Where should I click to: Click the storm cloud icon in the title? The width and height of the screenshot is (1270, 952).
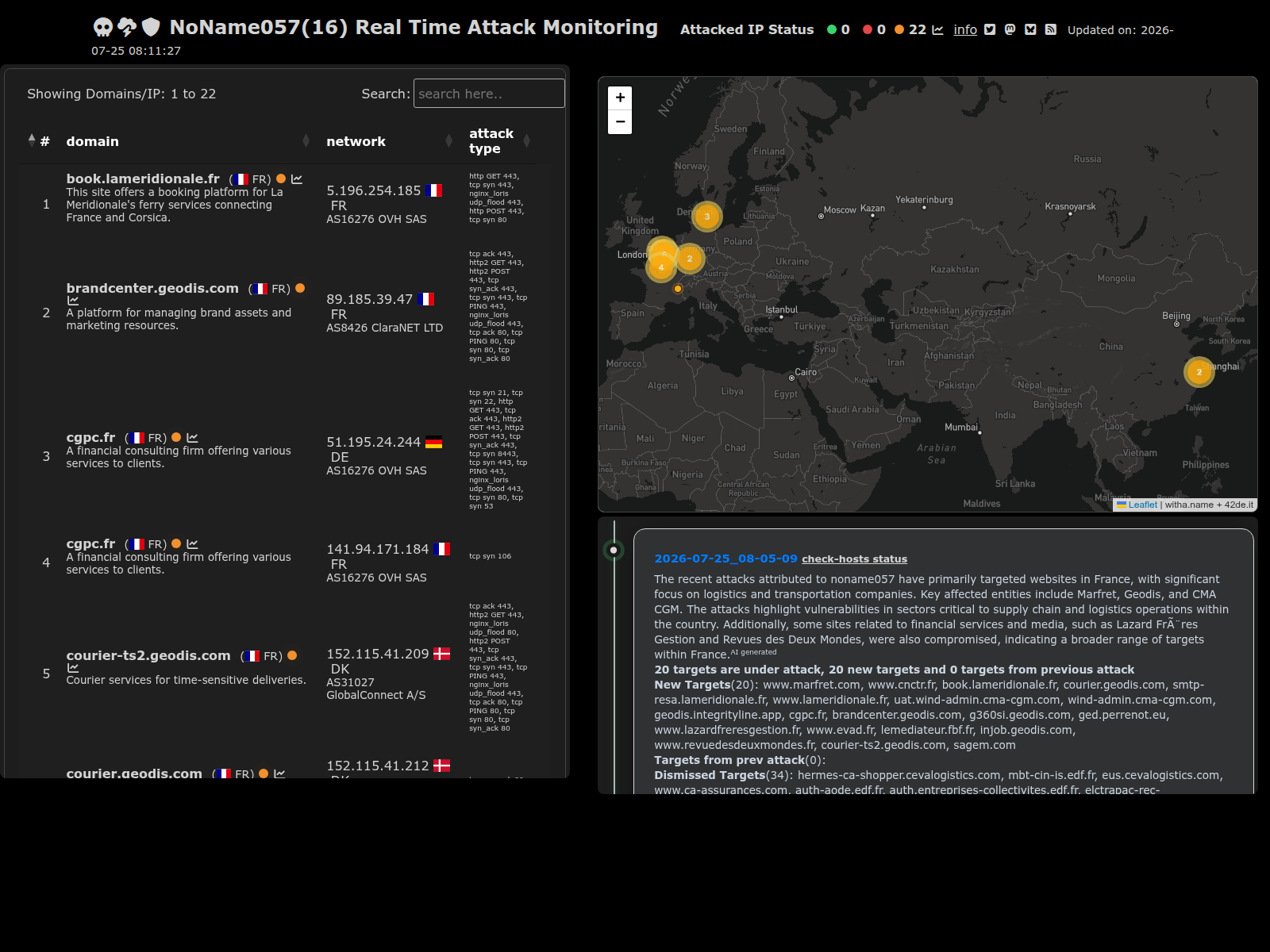click(127, 28)
